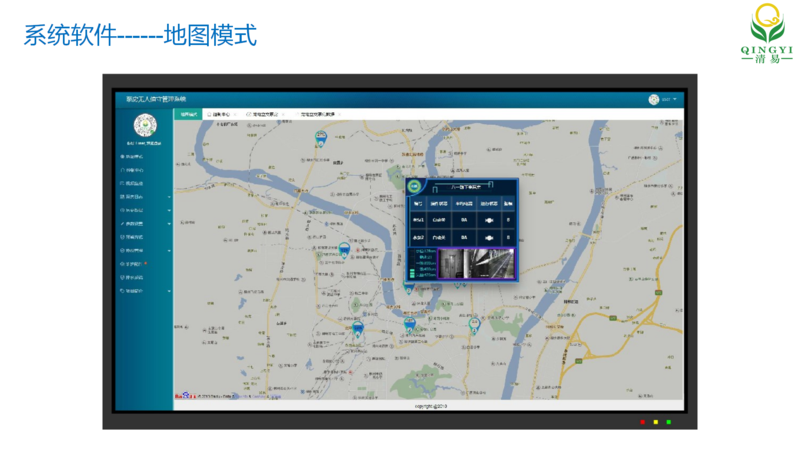The height and width of the screenshot is (450, 800).
Task: Open the sidebar item with the red notification dot
Action: tap(135, 264)
